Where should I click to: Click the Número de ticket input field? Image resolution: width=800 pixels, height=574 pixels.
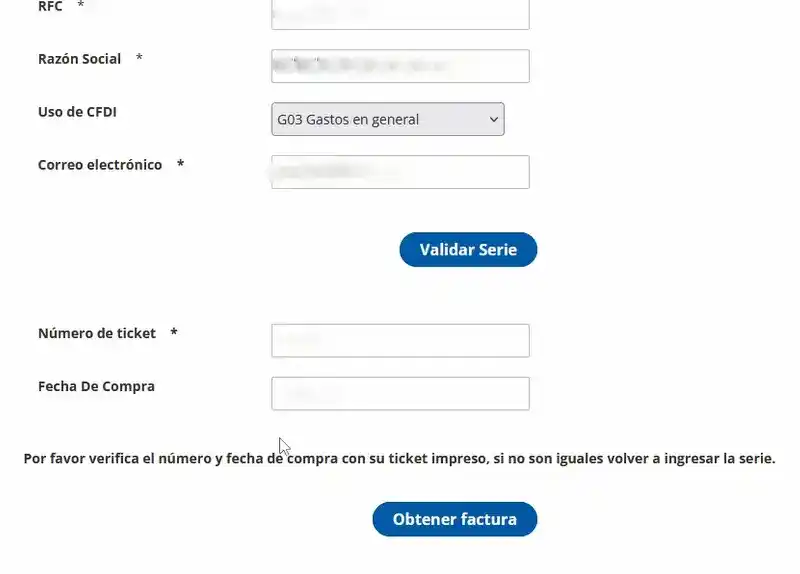click(x=401, y=340)
